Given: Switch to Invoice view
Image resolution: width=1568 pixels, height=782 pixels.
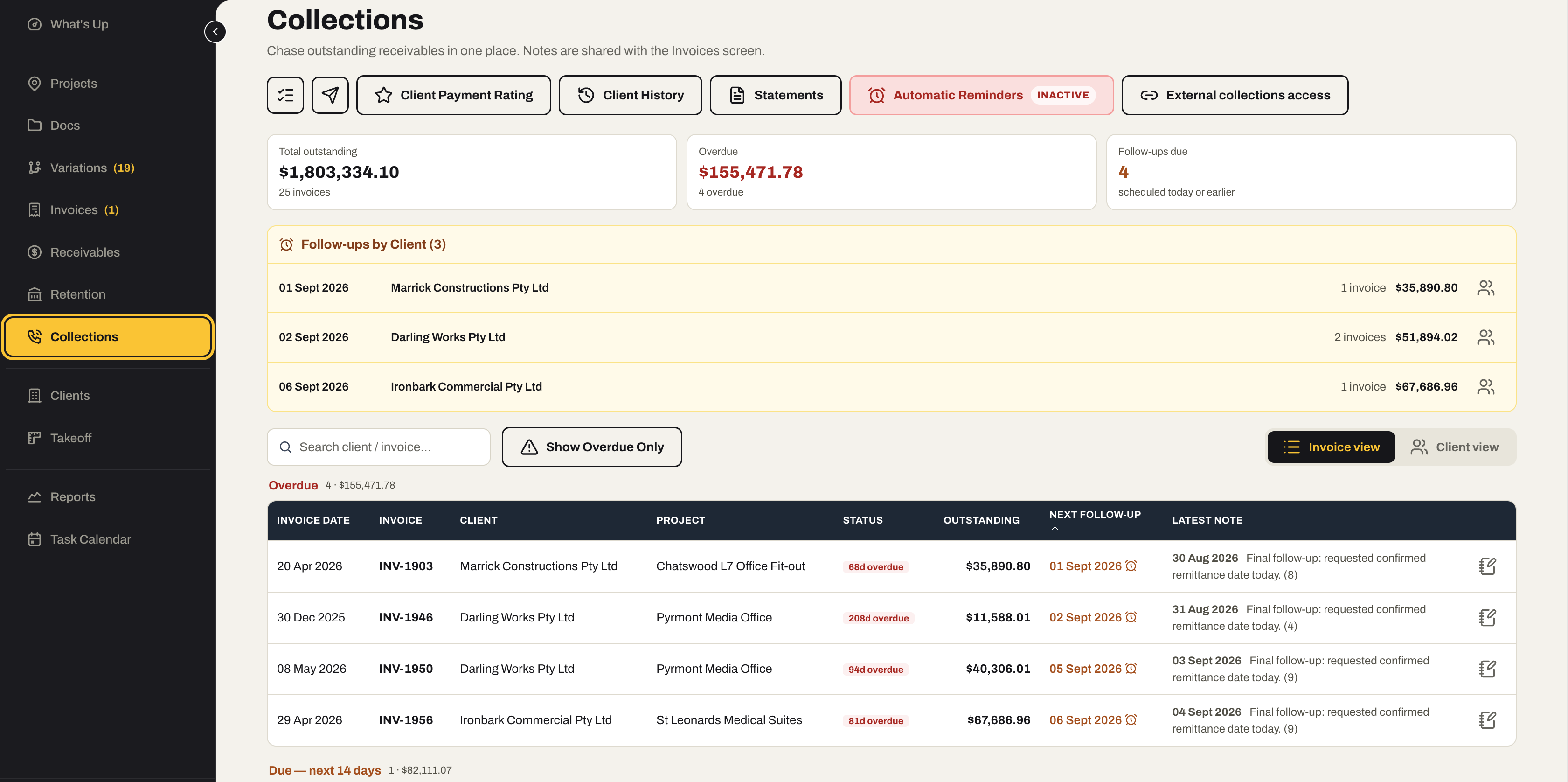Looking at the screenshot, I should tap(1331, 447).
